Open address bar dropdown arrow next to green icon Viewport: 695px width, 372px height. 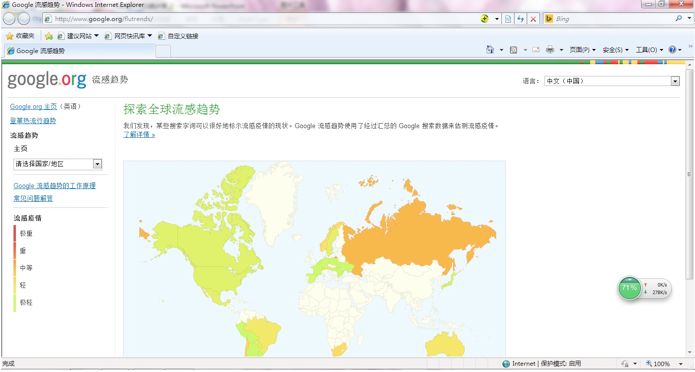(497, 19)
